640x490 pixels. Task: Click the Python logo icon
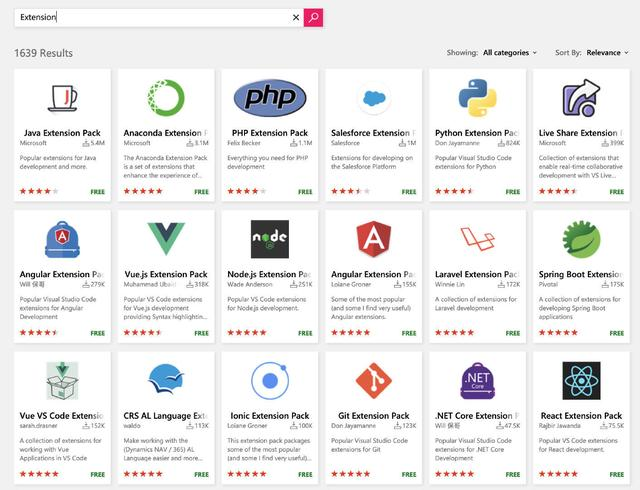tap(478, 98)
